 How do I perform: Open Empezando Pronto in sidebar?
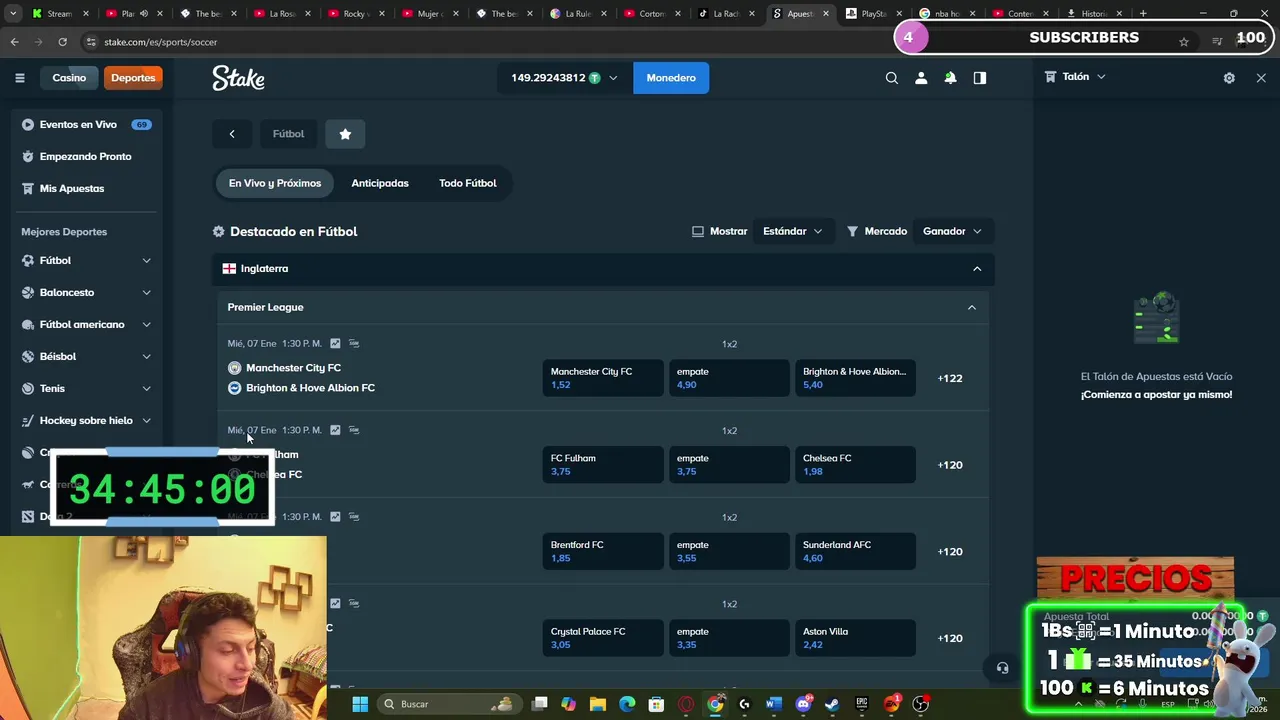pos(85,157)
